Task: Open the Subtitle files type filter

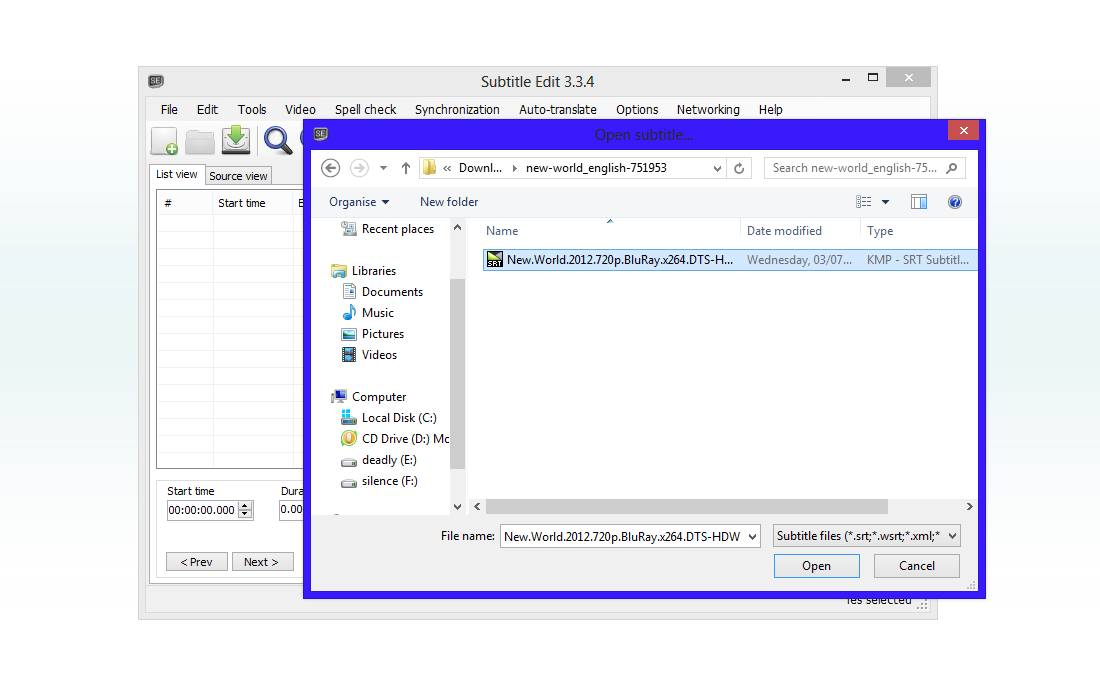Action: (x=867, y=536)
